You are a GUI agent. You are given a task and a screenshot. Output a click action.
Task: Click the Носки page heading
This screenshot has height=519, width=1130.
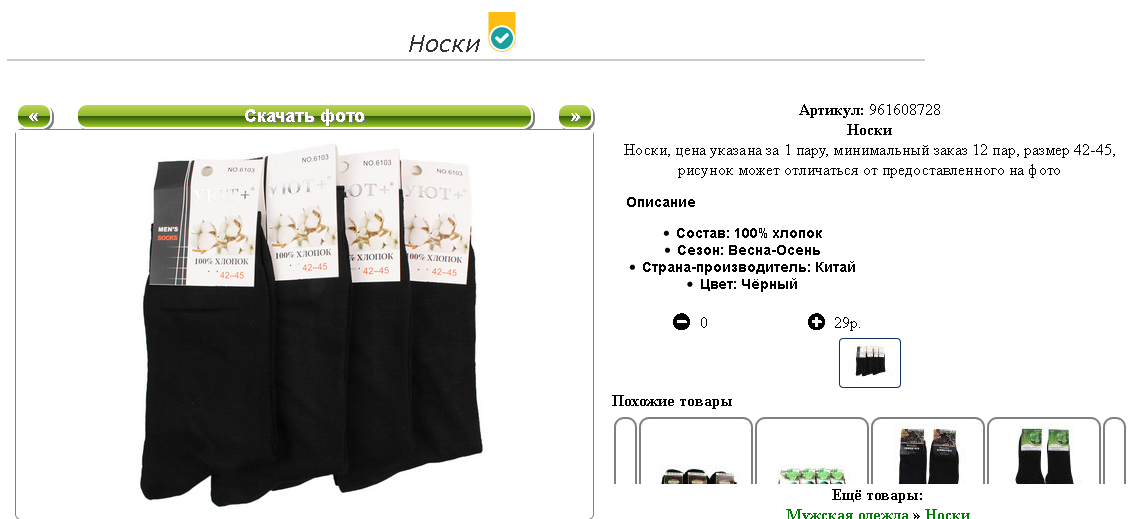click(444, 43)
